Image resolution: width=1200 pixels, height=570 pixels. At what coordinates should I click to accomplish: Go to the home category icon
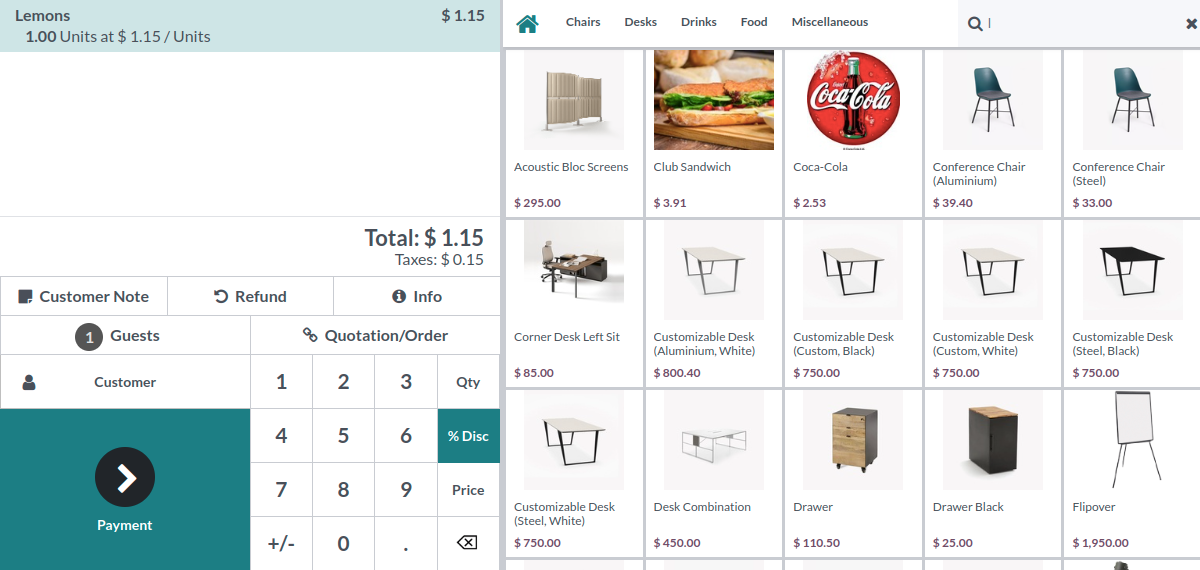(527, 23)
